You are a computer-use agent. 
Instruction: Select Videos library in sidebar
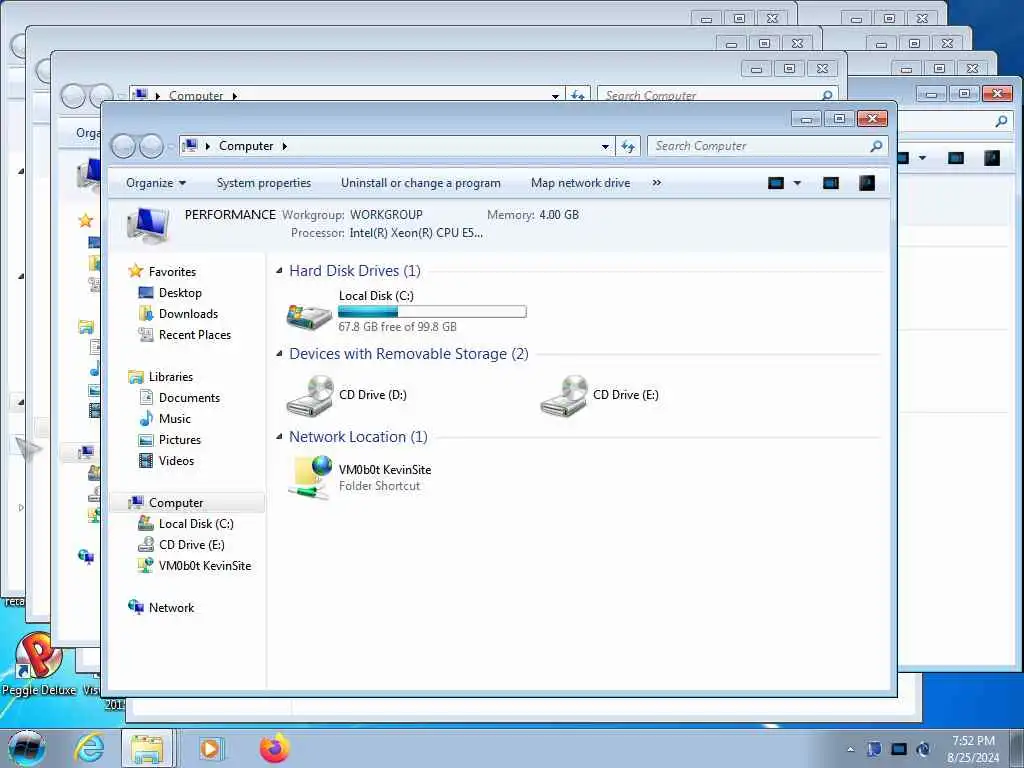(176, 460)
